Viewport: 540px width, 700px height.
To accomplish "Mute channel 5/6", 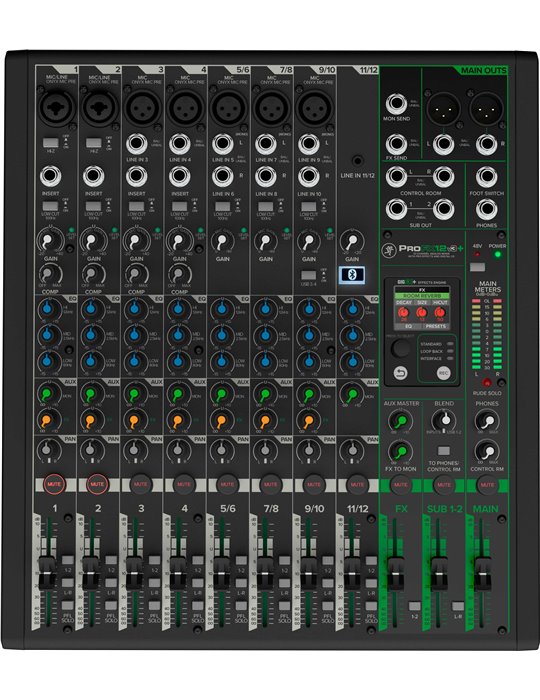I will pyautogui.click(x=227, y=484).
